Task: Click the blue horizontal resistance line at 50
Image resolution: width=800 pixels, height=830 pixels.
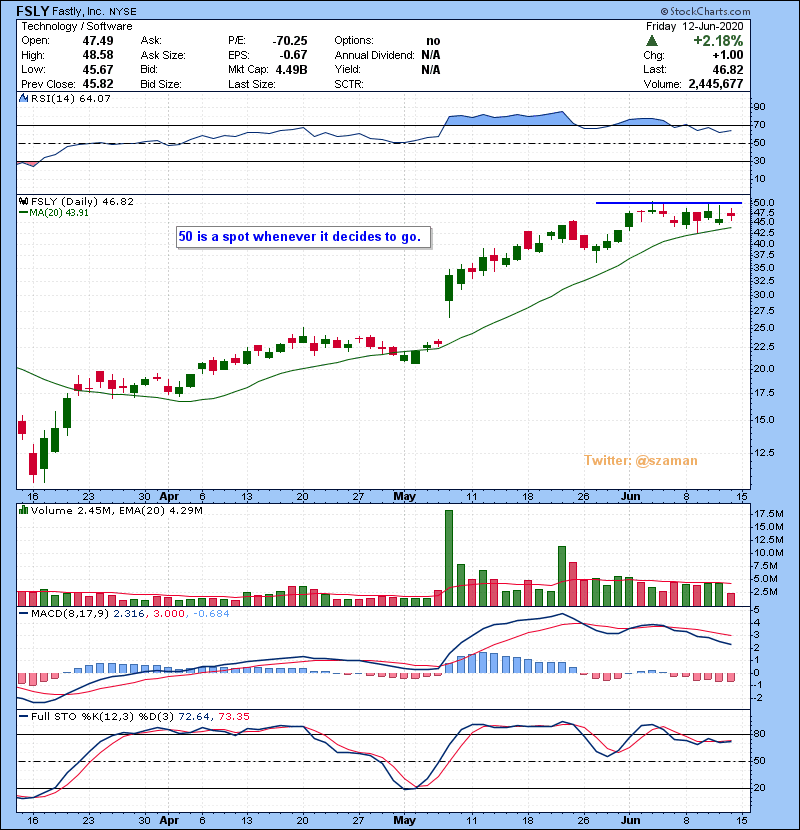Action: (x=669, y=203)
